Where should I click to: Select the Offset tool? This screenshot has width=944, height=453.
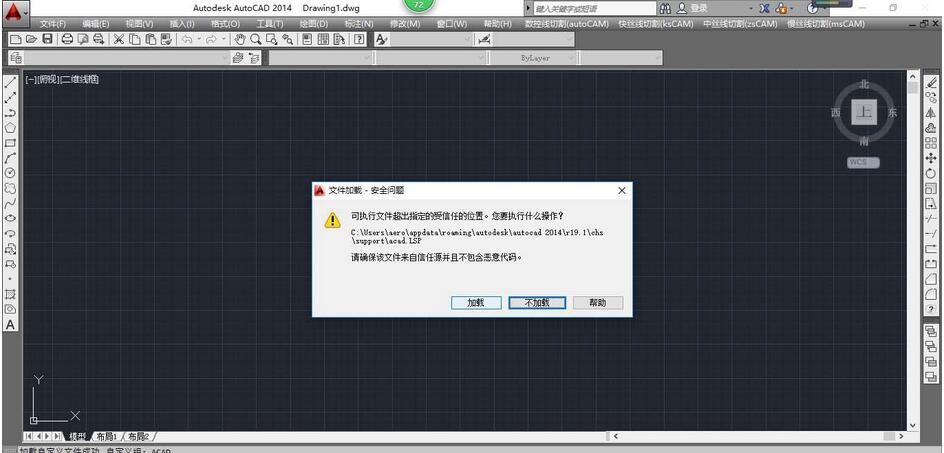[931, 128]
